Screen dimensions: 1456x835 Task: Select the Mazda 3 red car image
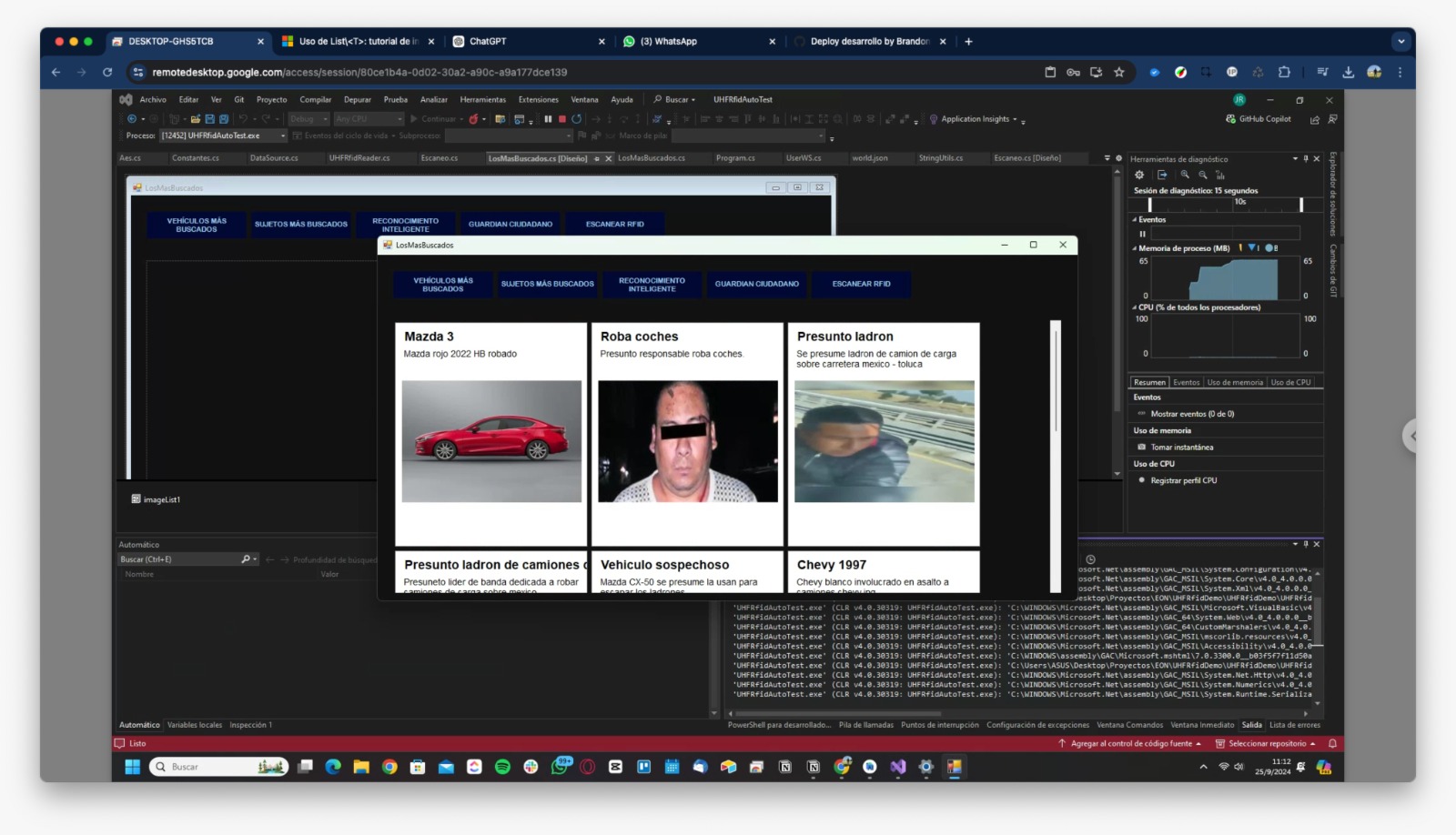(491, 441)
